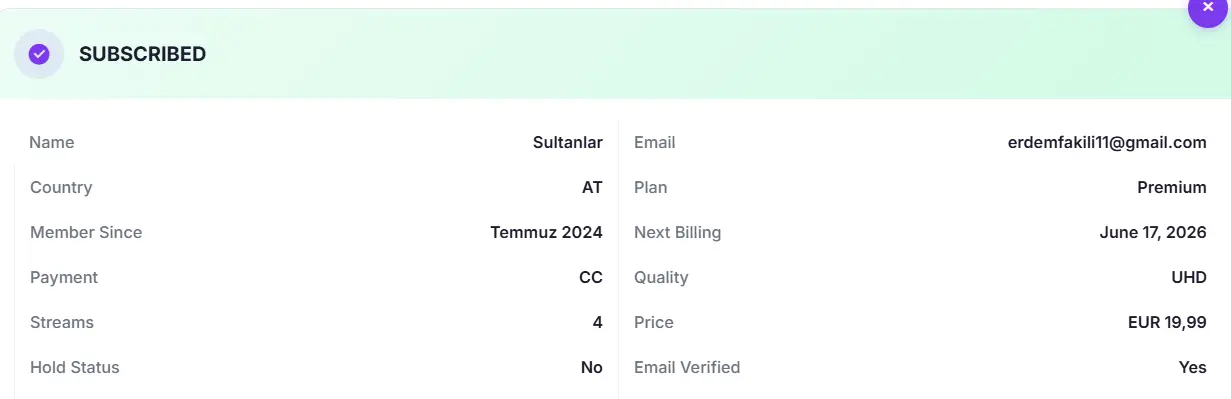Click the purple checkmark subscribed icon
This screenshot has height=399, width=1231.
[39, 54]
